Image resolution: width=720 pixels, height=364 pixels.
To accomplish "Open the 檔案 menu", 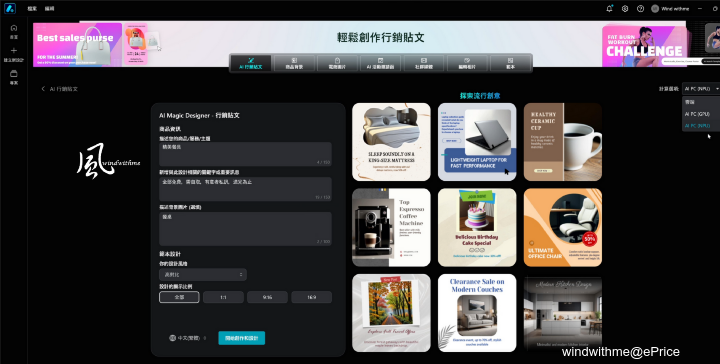I will click(32, 8).
